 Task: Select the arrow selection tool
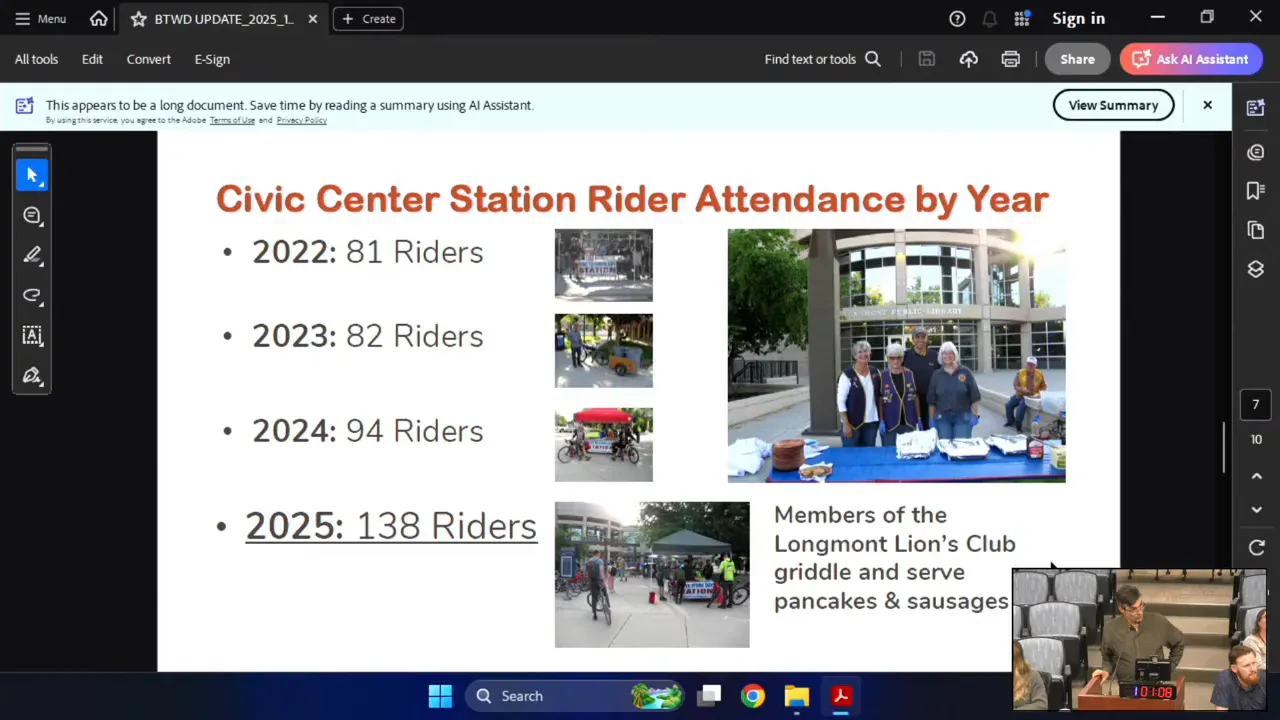tap(33, 175)
